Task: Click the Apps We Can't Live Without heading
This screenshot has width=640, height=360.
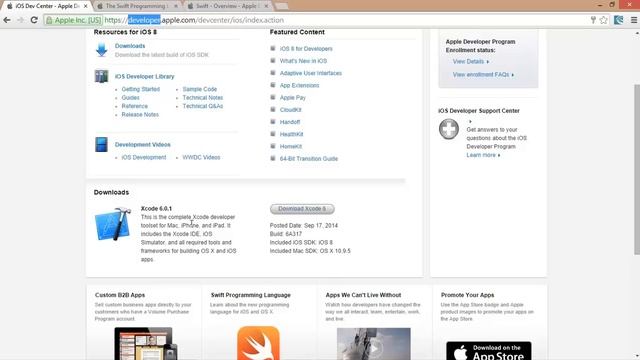Action: (x=363, y=295)
